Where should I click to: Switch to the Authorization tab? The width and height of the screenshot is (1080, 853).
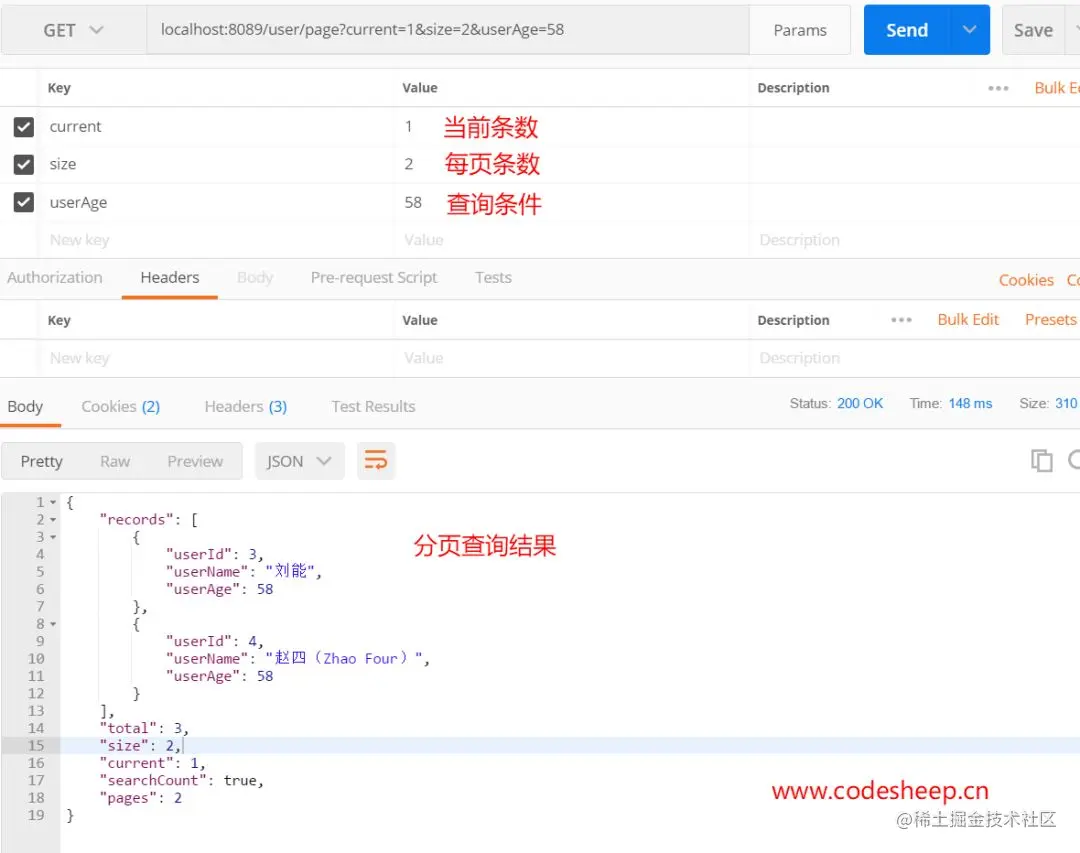55,278
